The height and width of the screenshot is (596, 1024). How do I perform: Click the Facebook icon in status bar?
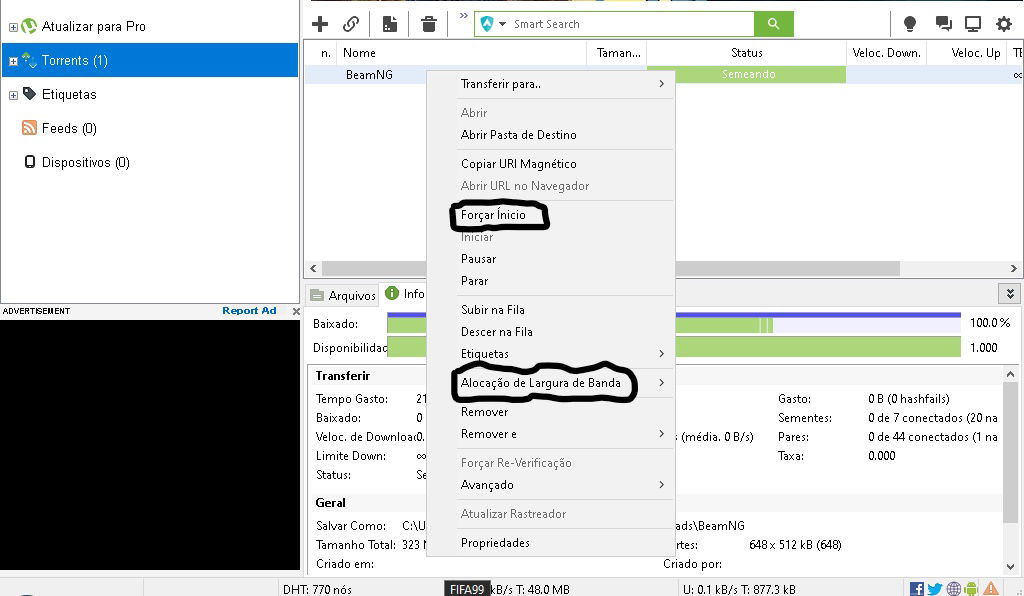917,589
